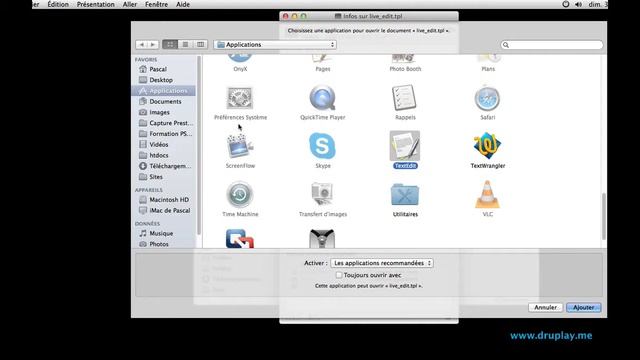The width and height of the screenshot is (640, 360).
Task: Go back with the left arrow button
Action: (141, 44)
